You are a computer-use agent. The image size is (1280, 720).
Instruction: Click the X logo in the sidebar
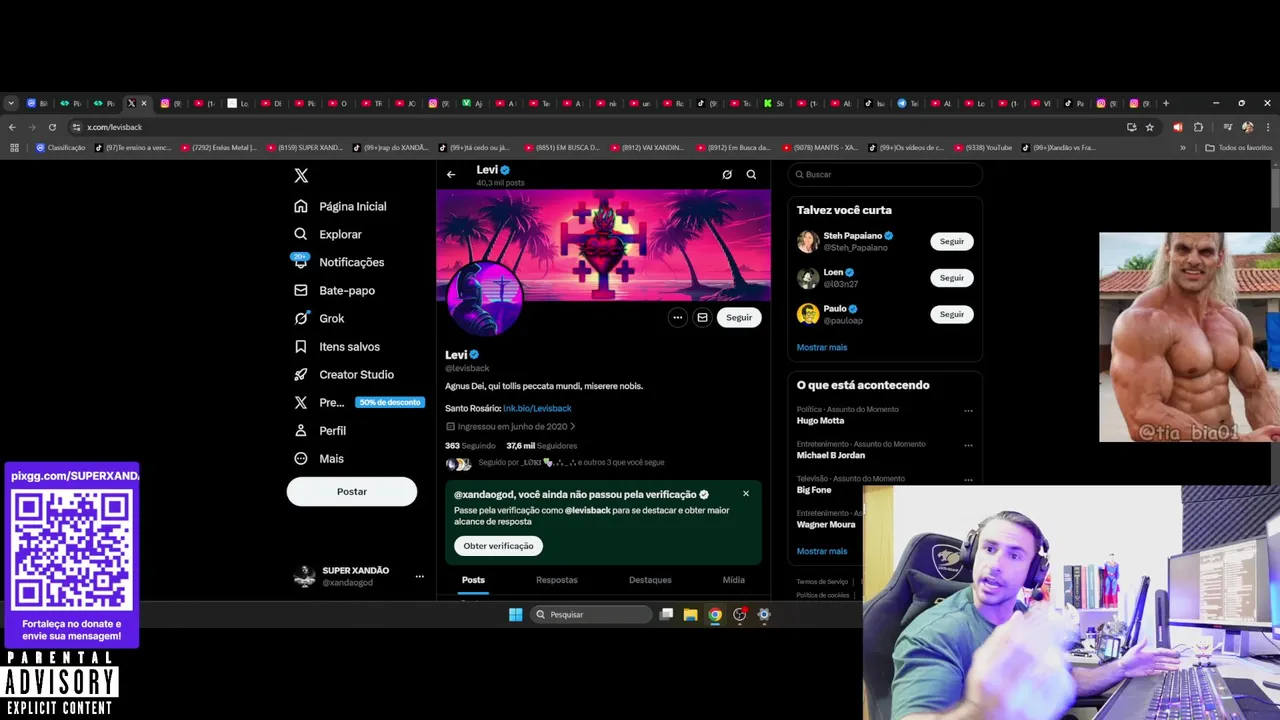[301, 176]
